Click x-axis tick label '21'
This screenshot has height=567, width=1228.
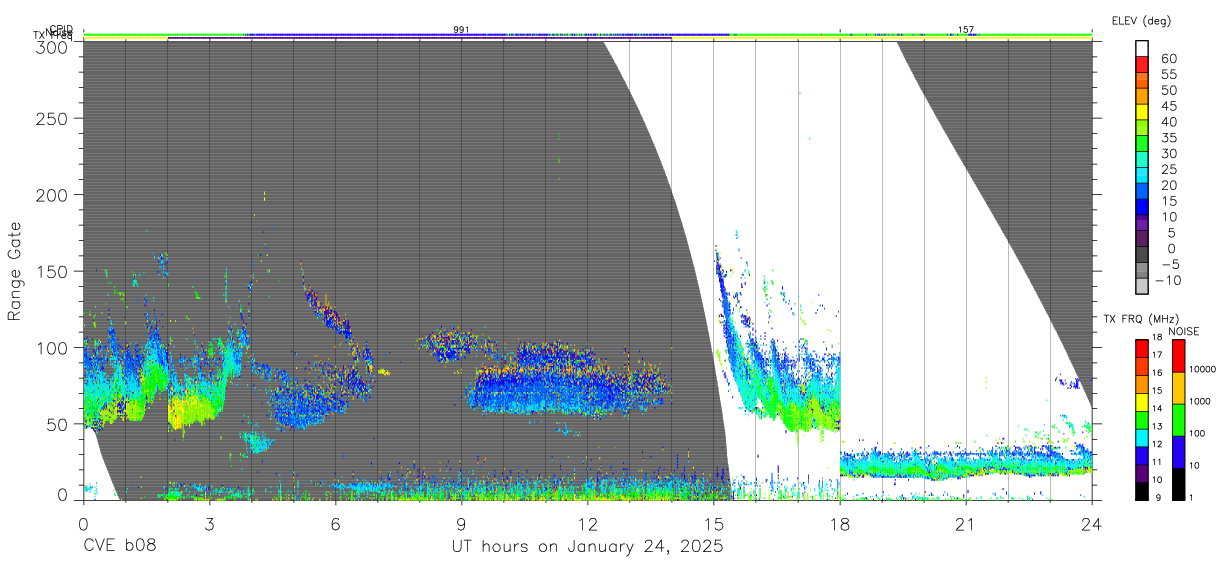tap(966, 523)
